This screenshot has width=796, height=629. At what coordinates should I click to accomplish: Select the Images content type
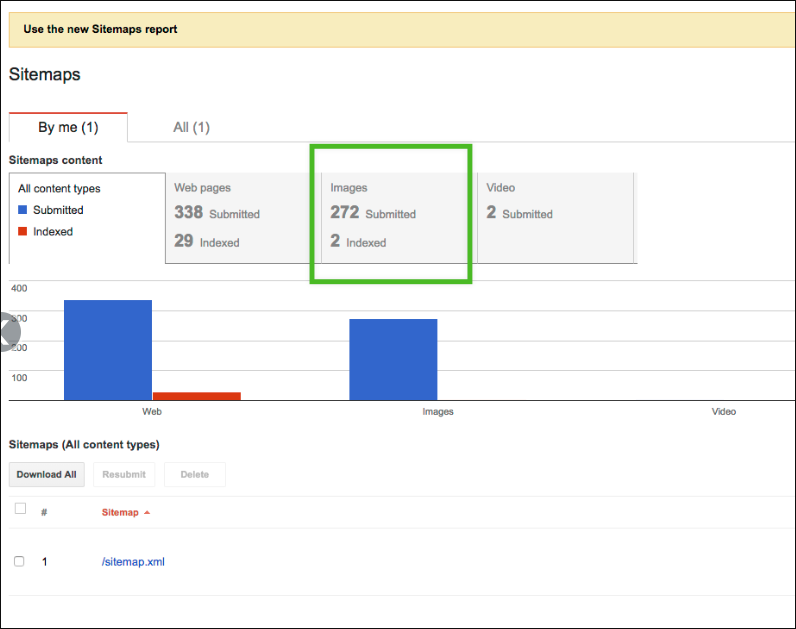pos(398,217)
